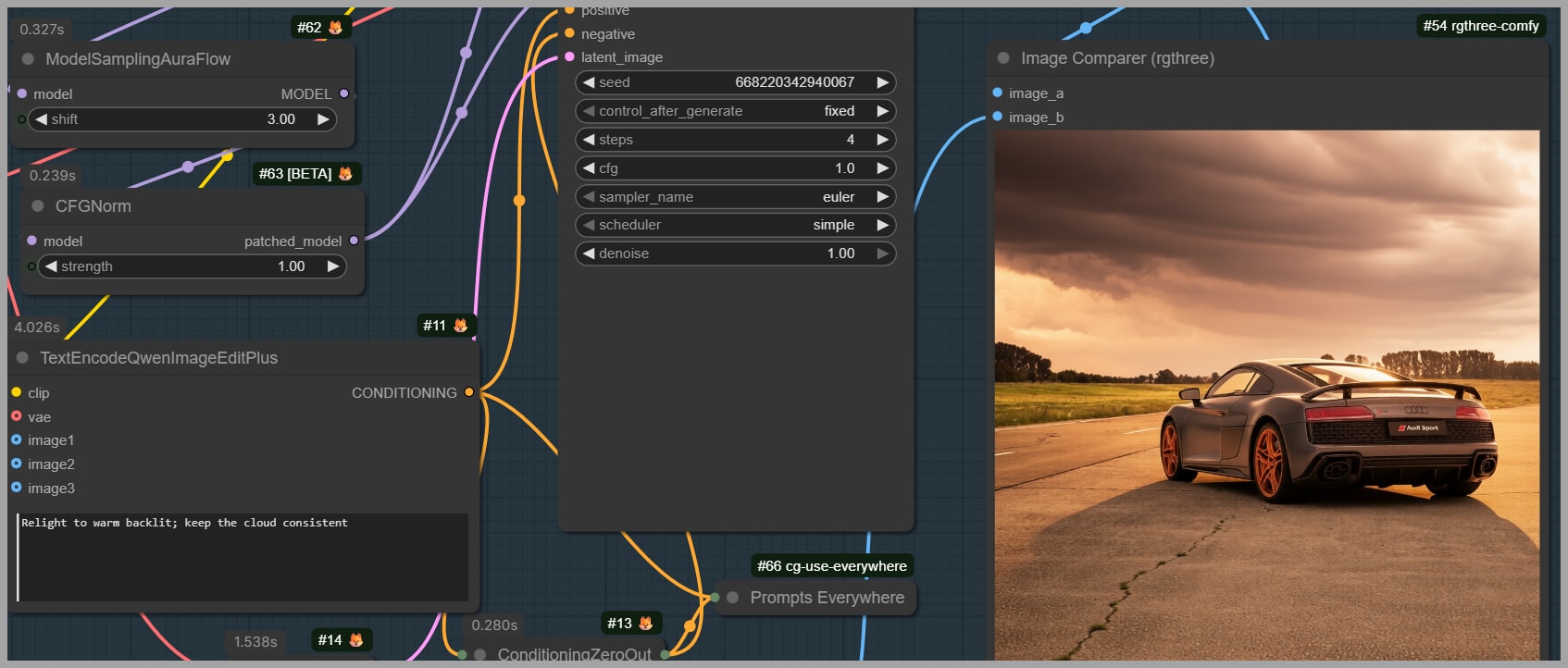Viewport: 1568px width, 668px height.
Task: Click the relight prompt text box
Action: pos(243,557)
